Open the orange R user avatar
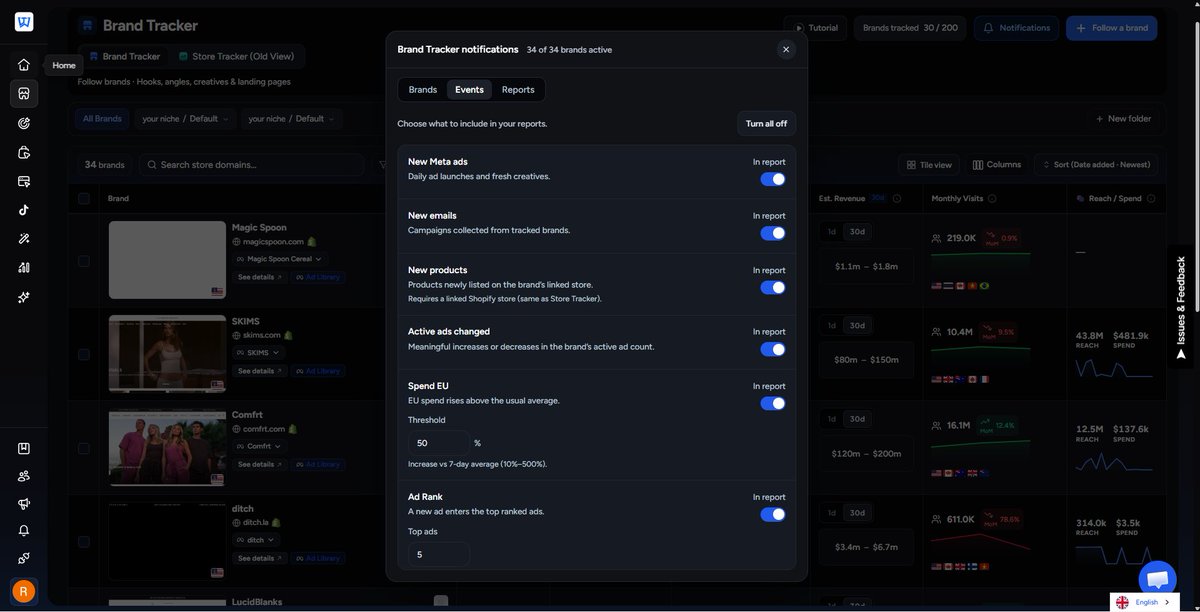Screen dimensions: 1200x612 click(23, 591)
